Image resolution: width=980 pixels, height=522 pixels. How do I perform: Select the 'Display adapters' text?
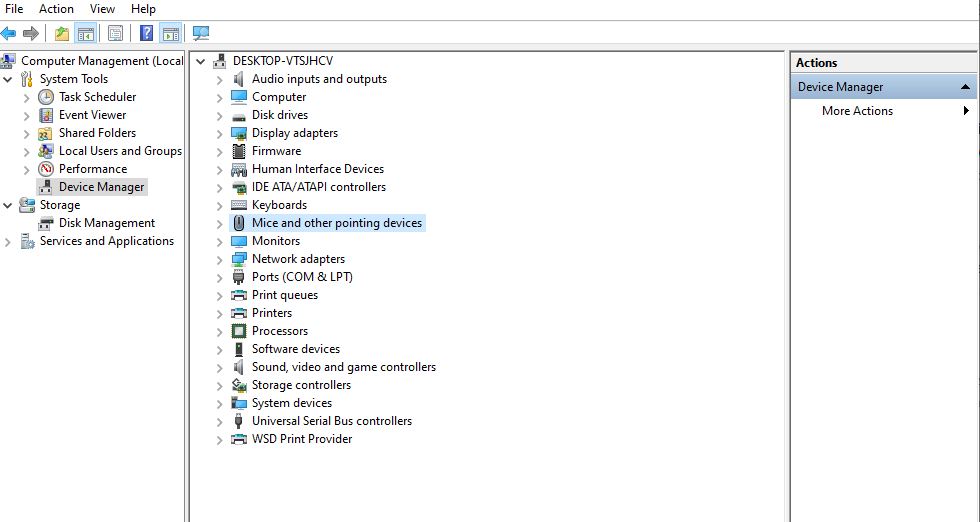point(294,133)
